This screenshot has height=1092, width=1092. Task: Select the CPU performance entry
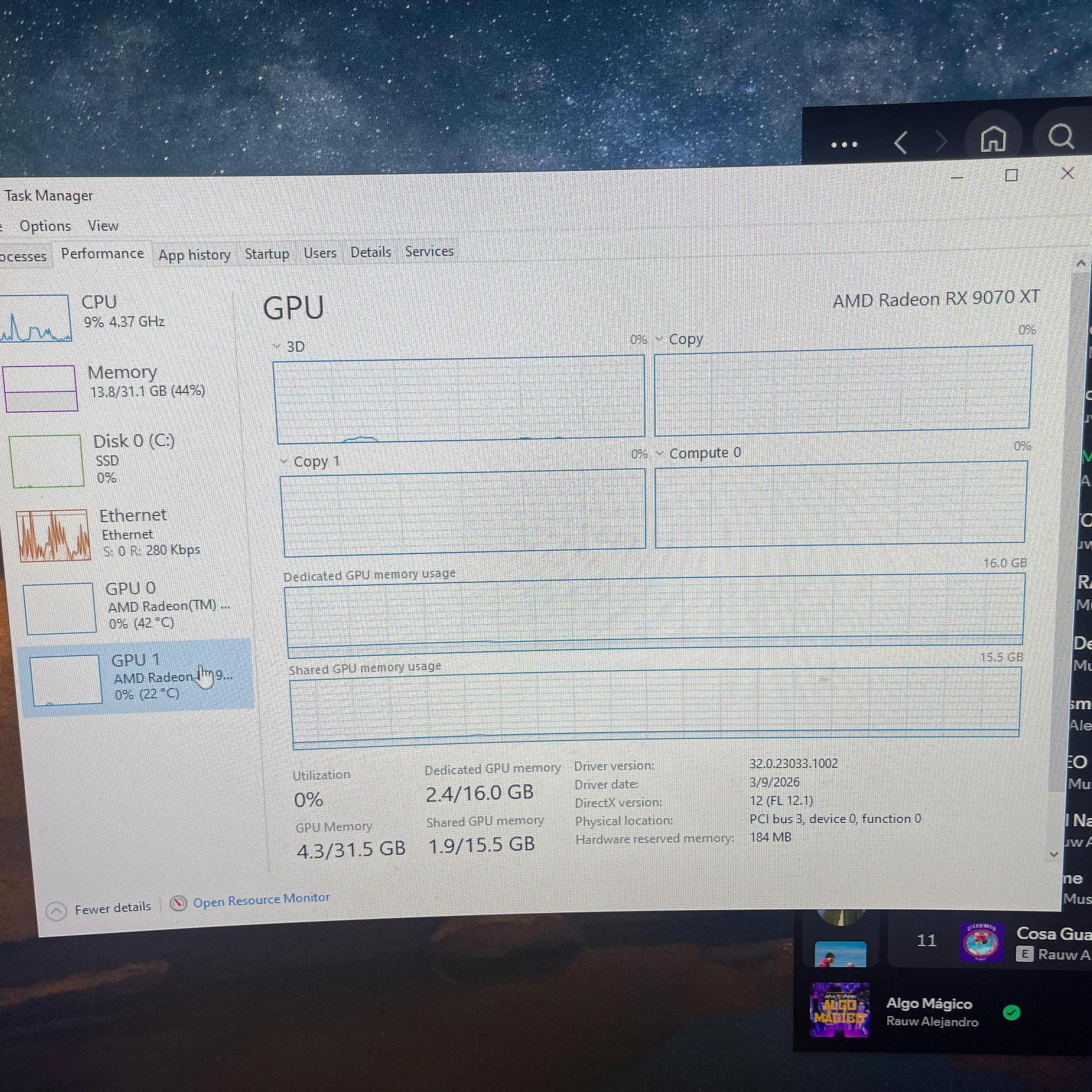[116, 317]
